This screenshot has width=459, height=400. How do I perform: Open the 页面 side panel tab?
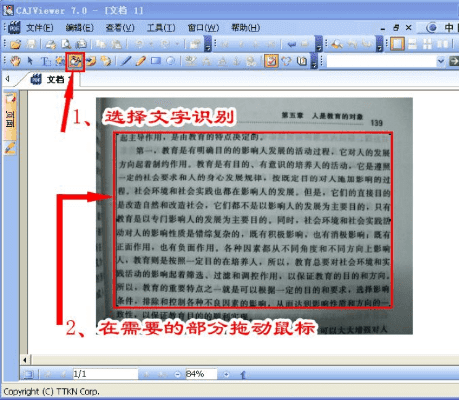coord(10,116)
